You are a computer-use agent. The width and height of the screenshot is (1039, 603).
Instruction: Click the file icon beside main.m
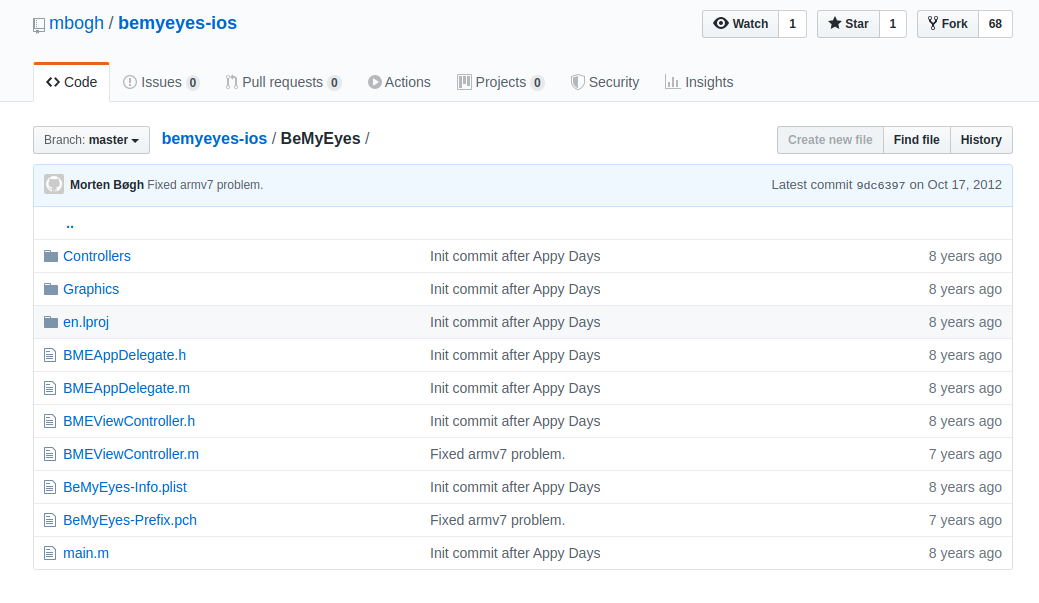tap(50, 553)
